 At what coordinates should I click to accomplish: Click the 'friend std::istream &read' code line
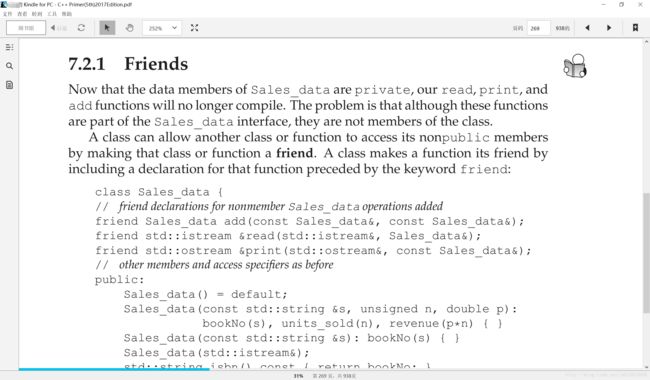(288, 236)
